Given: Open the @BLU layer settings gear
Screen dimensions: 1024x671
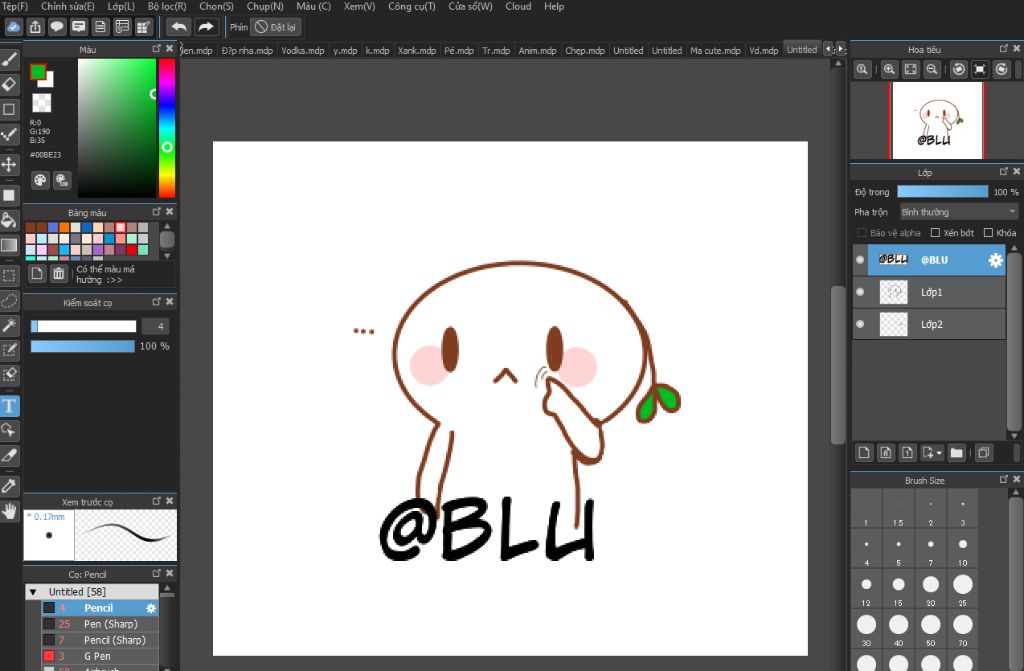Looking at the screenshot, I should pyautogui.click(x=995, y=260).
